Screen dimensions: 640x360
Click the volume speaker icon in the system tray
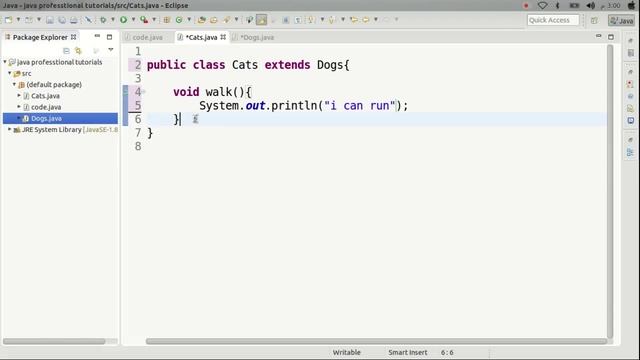coord(590,5)
